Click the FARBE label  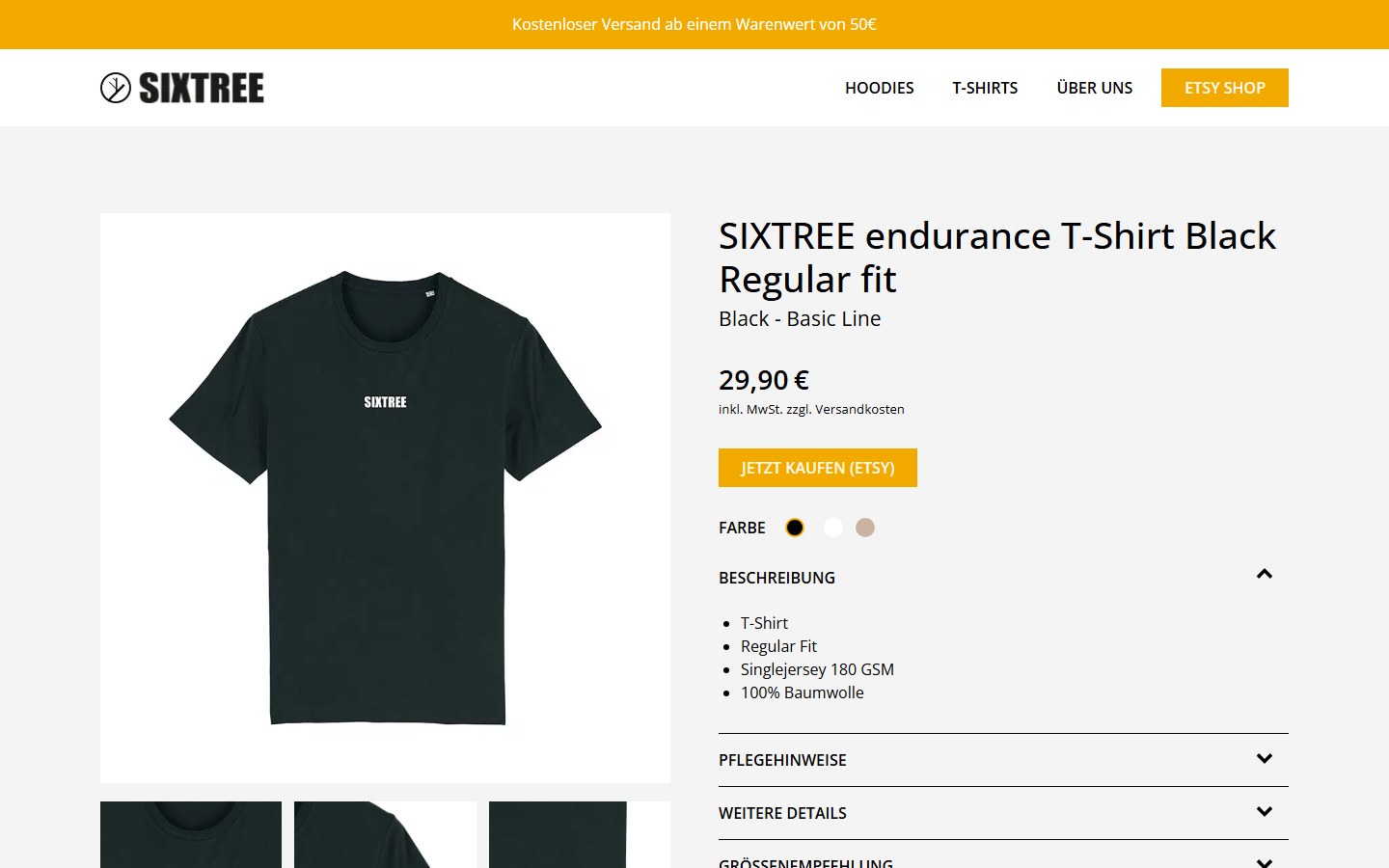click(x=742, y=528)
